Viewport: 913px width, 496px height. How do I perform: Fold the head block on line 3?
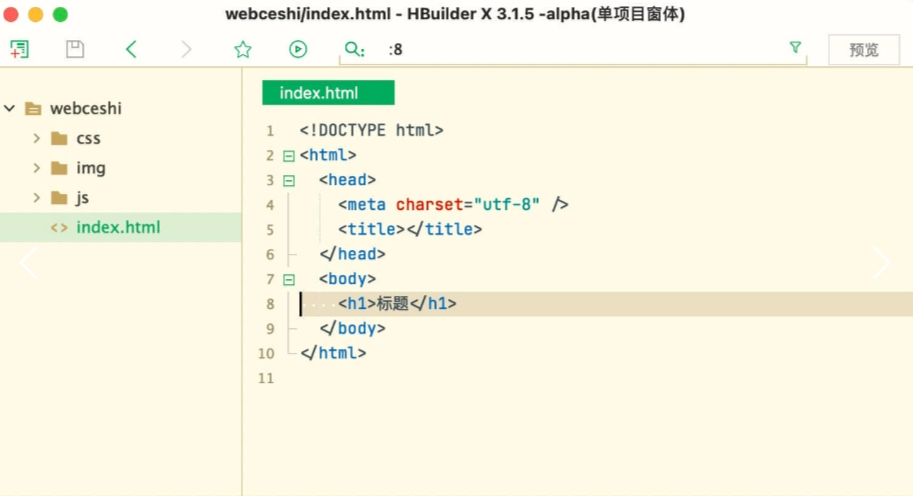(289, 181)
